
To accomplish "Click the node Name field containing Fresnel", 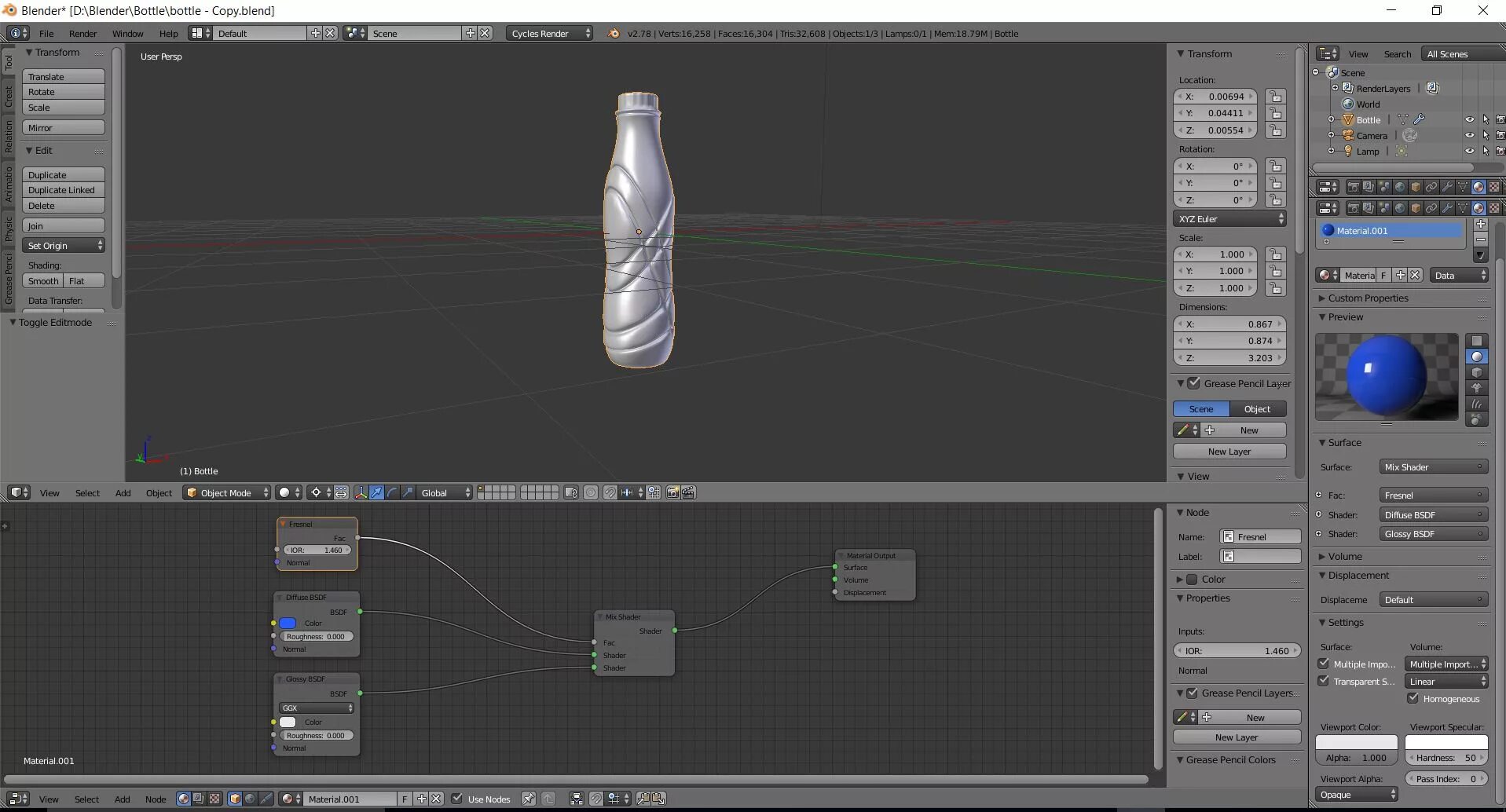I will (x=1260, y=537).
